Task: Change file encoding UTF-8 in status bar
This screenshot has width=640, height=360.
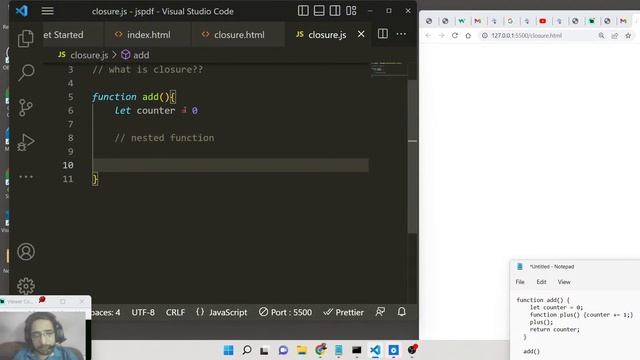Action: (x=143, y=312)
